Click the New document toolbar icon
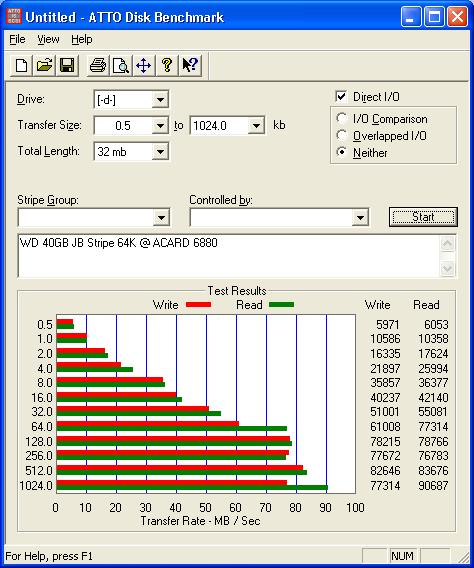Image resolution: width=474 pixels, height=568 pixels. tap(21, 66)
